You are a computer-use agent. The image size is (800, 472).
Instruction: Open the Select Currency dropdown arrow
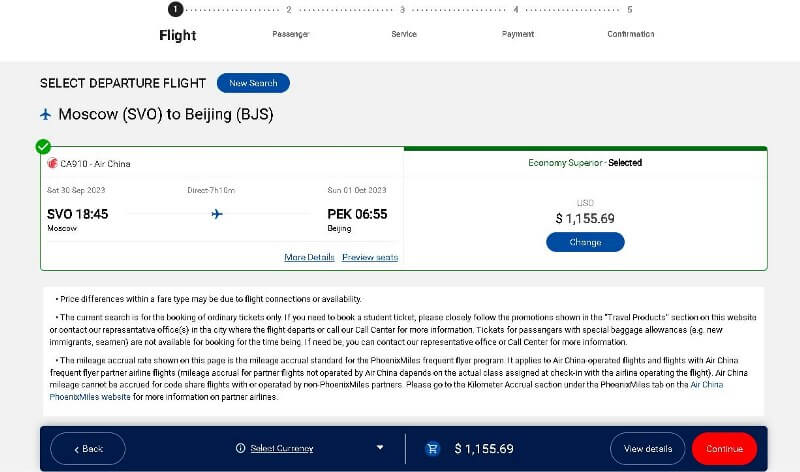point(380,448)
